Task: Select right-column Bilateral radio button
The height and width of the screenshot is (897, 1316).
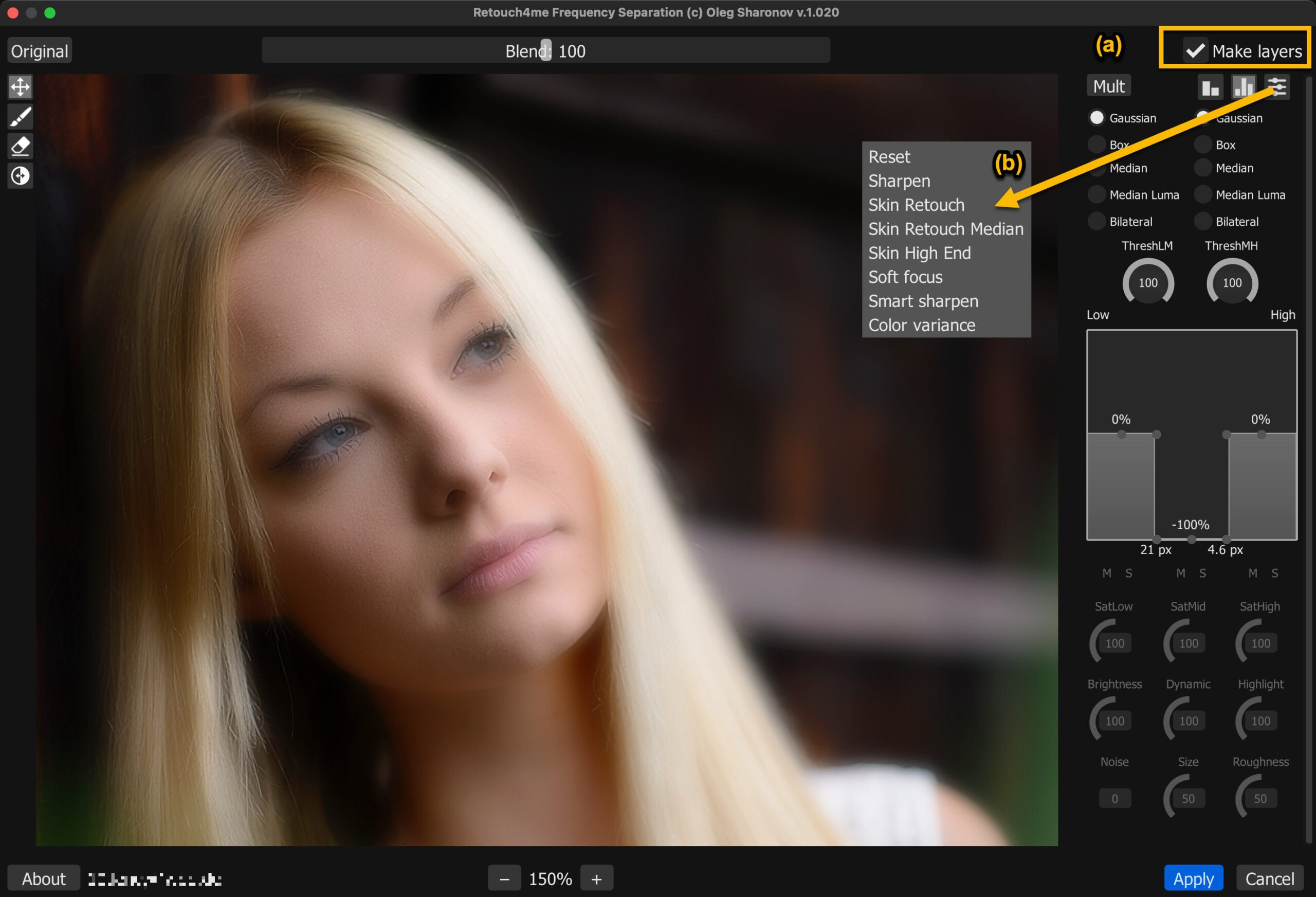Action: tap(1203, 222)
